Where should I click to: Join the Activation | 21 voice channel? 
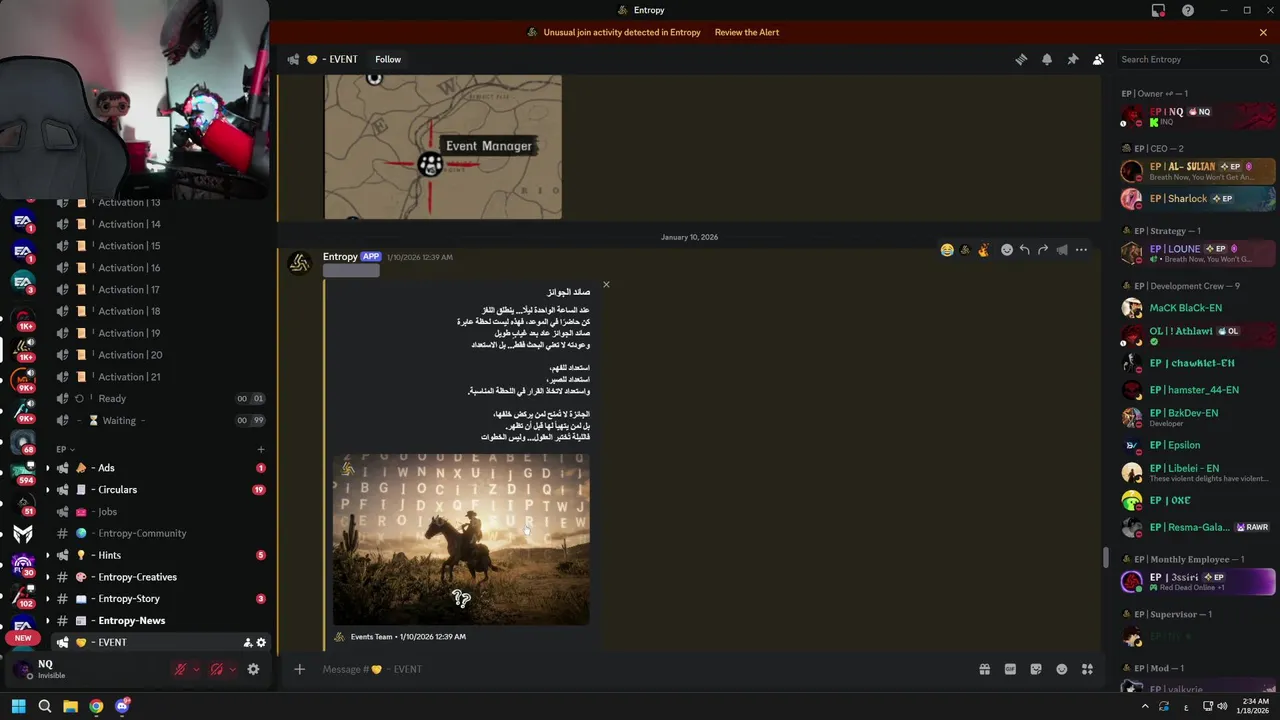tap(160, 377)
